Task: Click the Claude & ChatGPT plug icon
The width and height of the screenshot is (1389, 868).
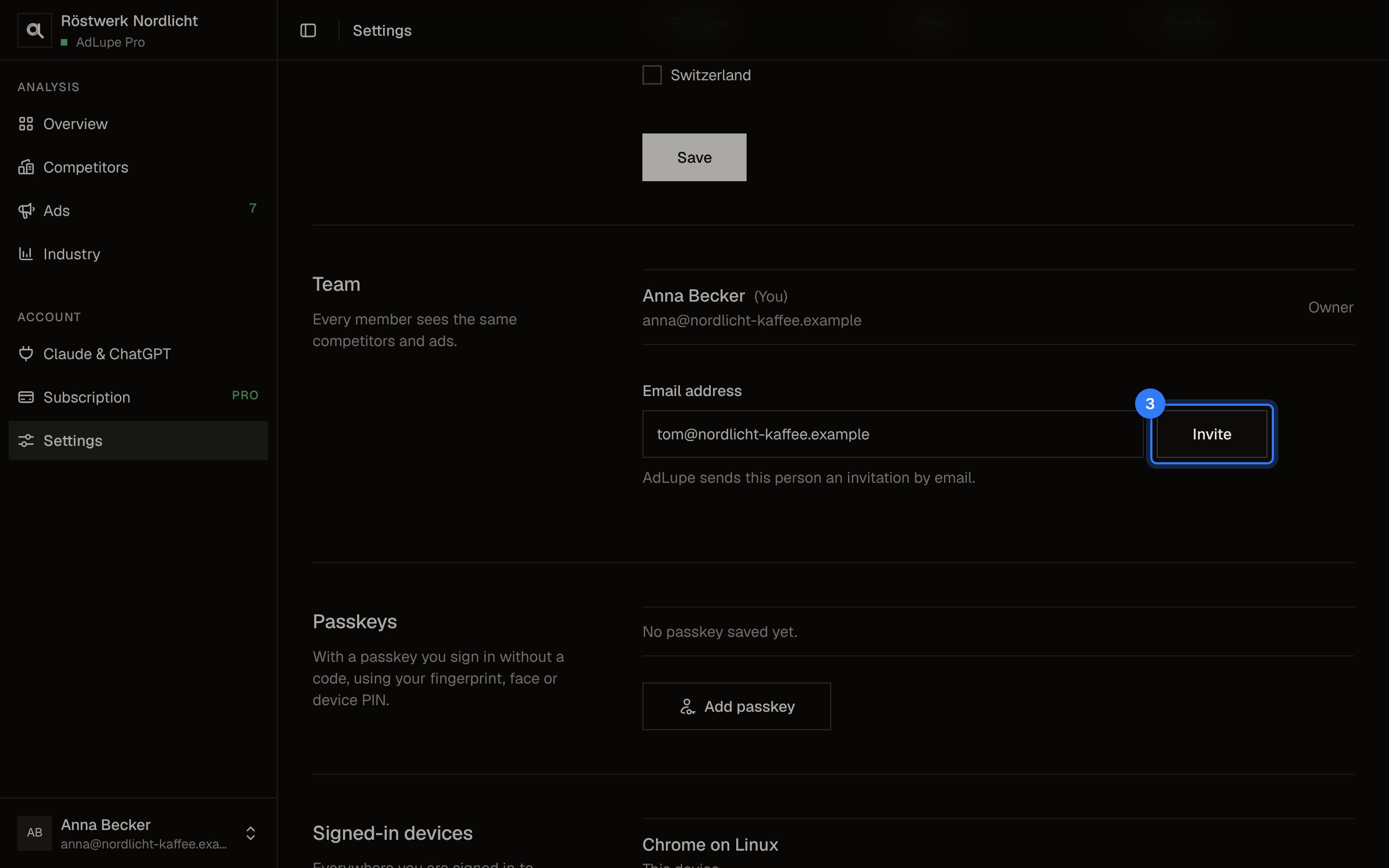Action: coord(26,354)
